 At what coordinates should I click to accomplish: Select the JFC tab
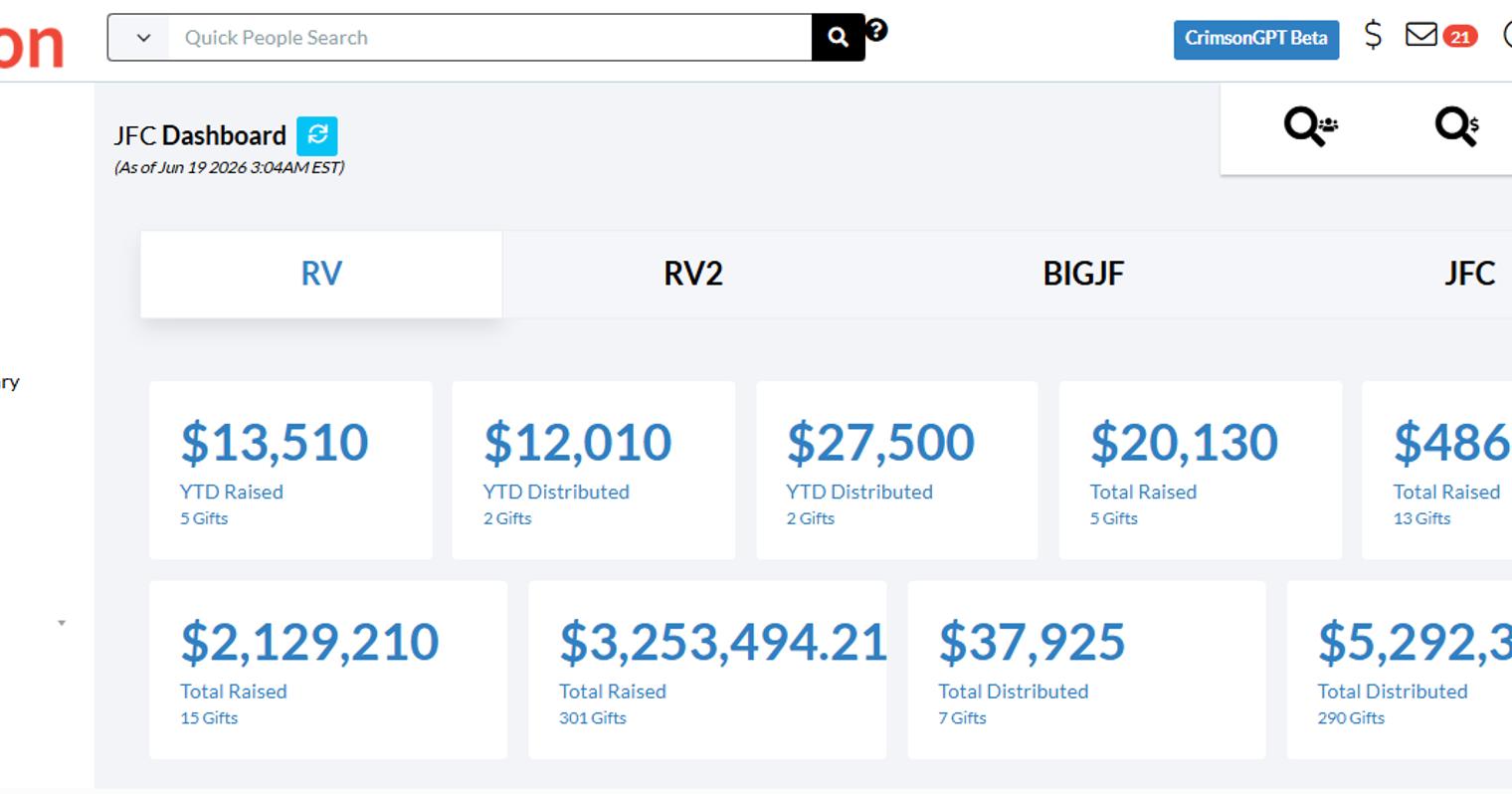[x=1469, y=275]
